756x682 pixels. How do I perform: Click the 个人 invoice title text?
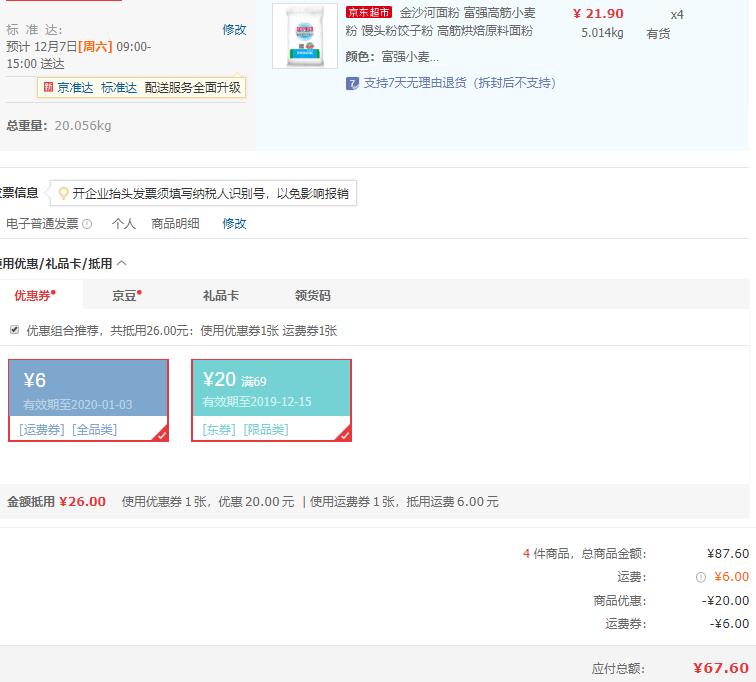(x=124, y=224)
